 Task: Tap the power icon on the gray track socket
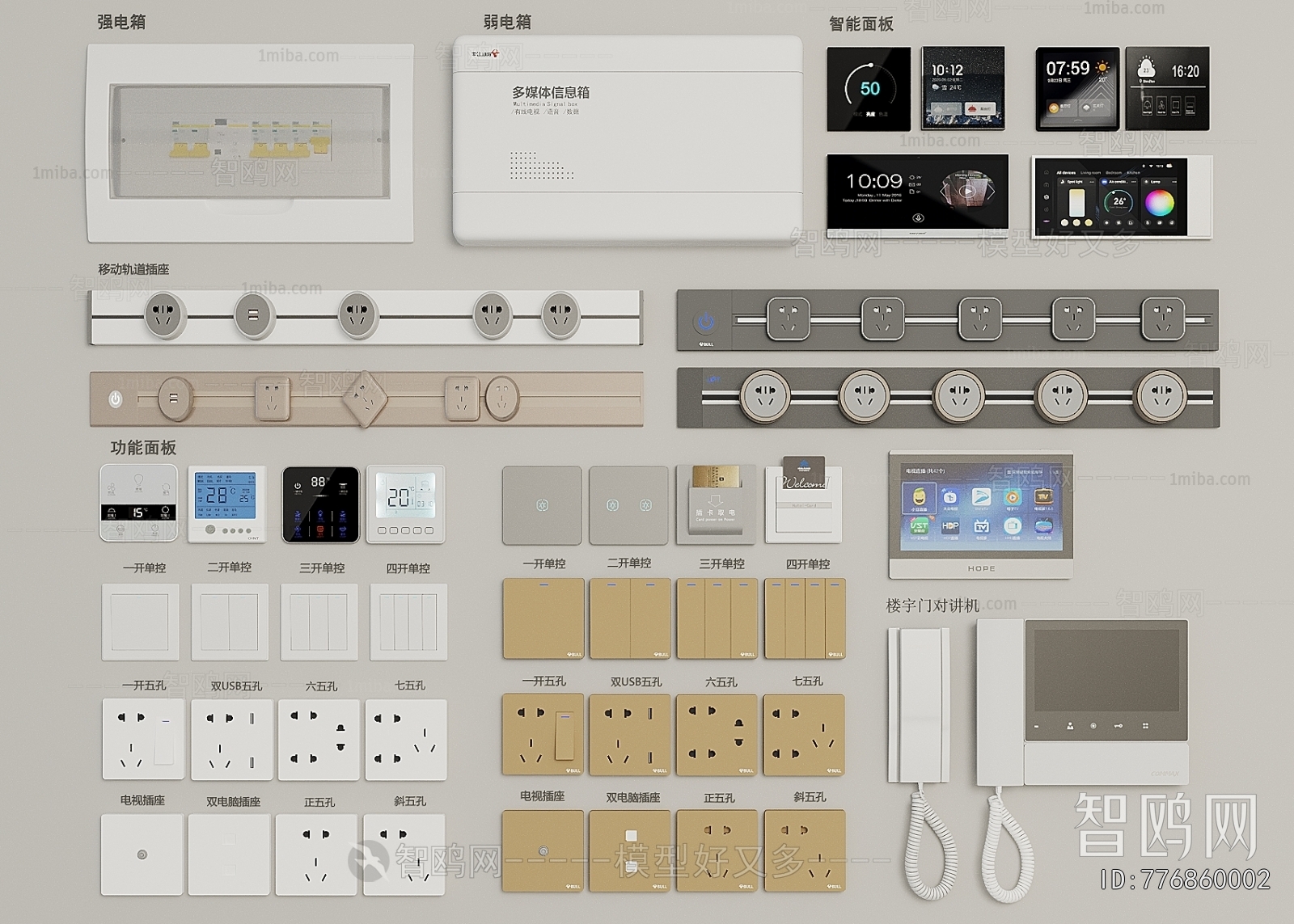(x=706, y=323)
